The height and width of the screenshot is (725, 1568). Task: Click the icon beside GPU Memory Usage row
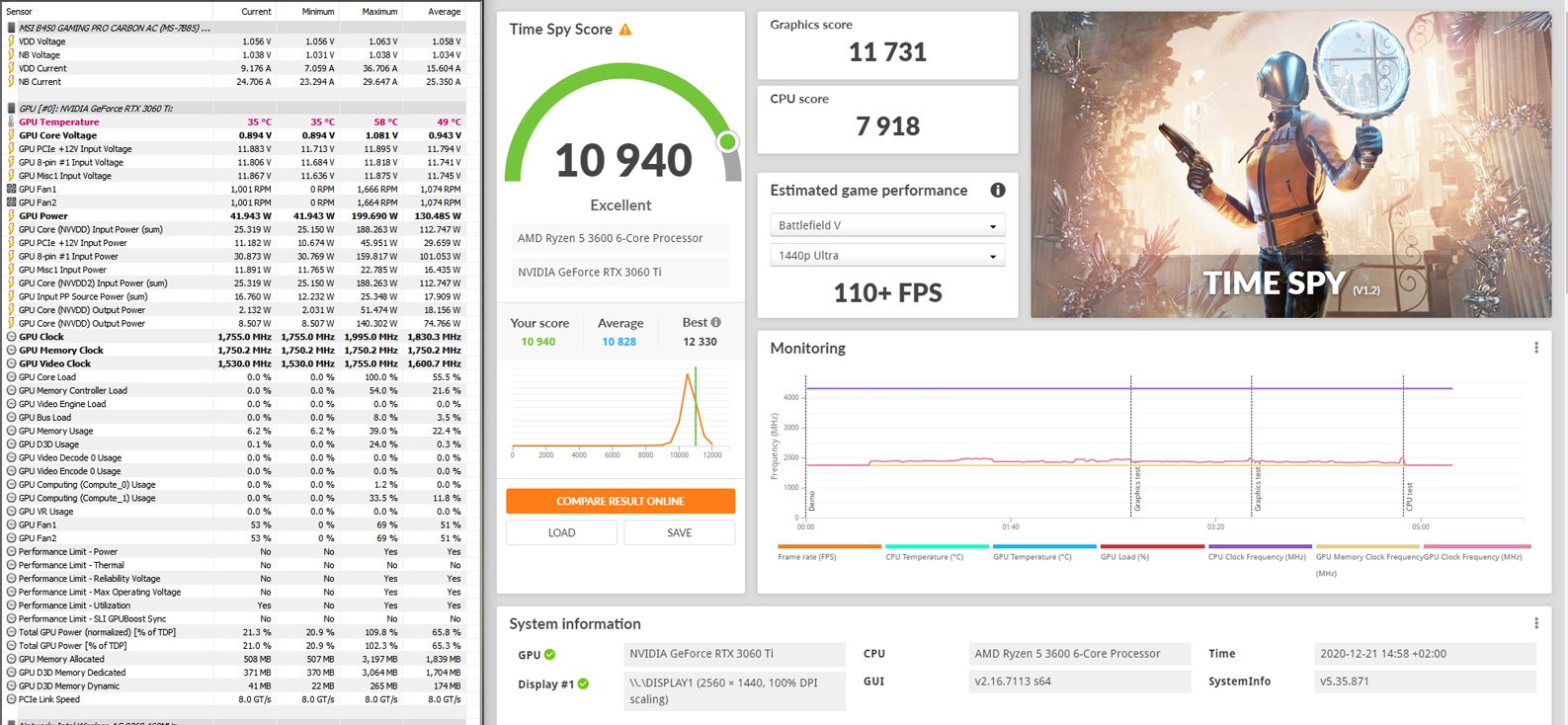click(11, 431)
